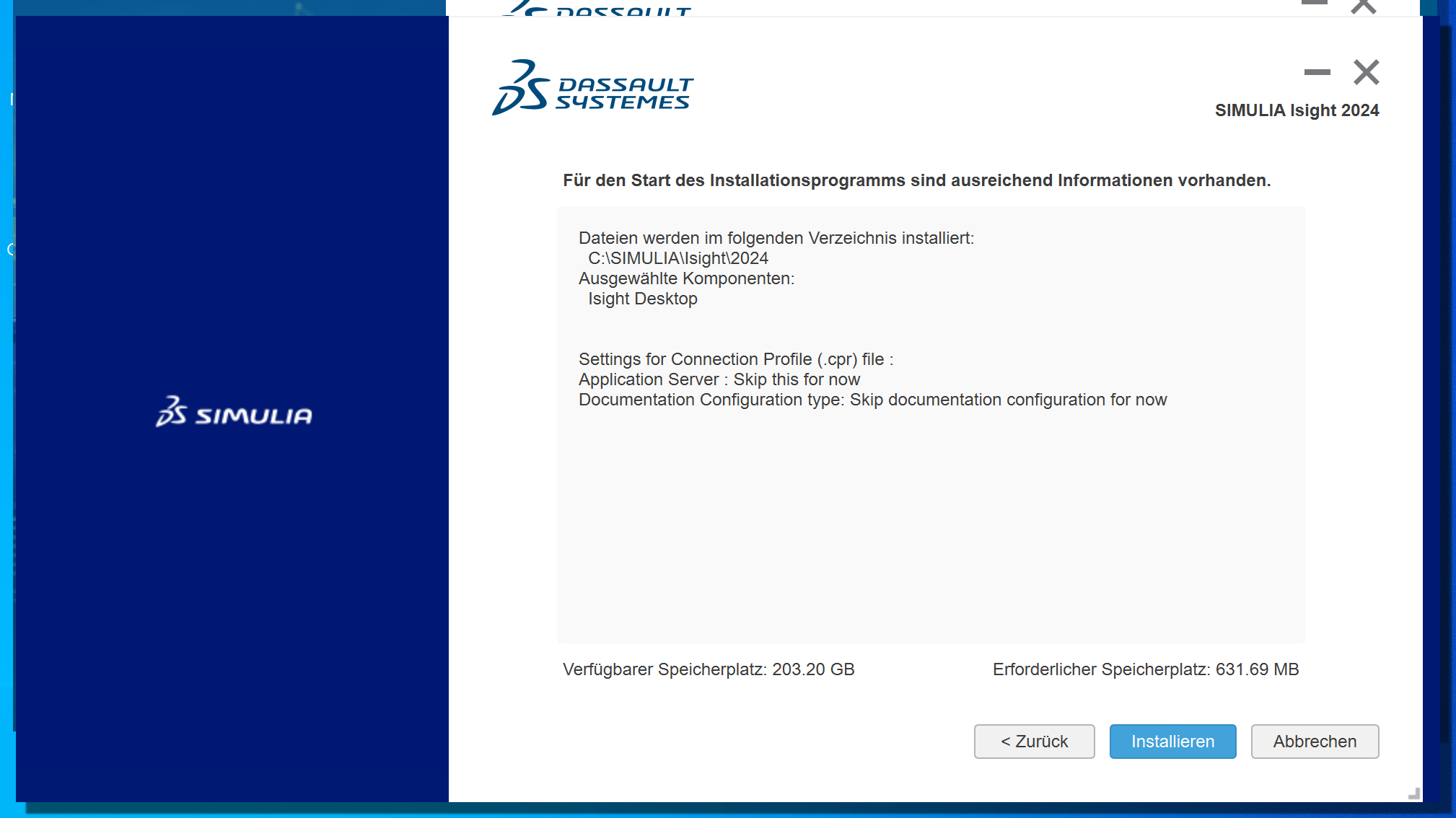Click the bold heading about Installationsprogramm

tap(916, 180)
